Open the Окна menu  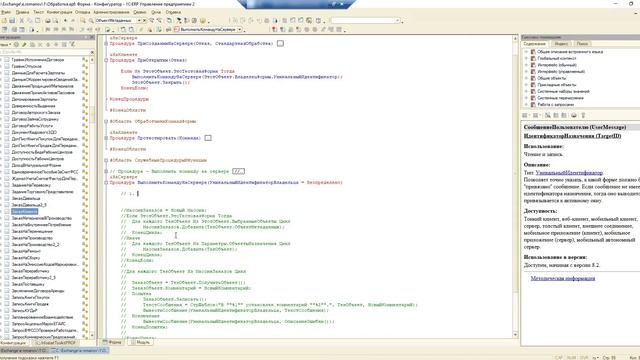tap(156, 12)
